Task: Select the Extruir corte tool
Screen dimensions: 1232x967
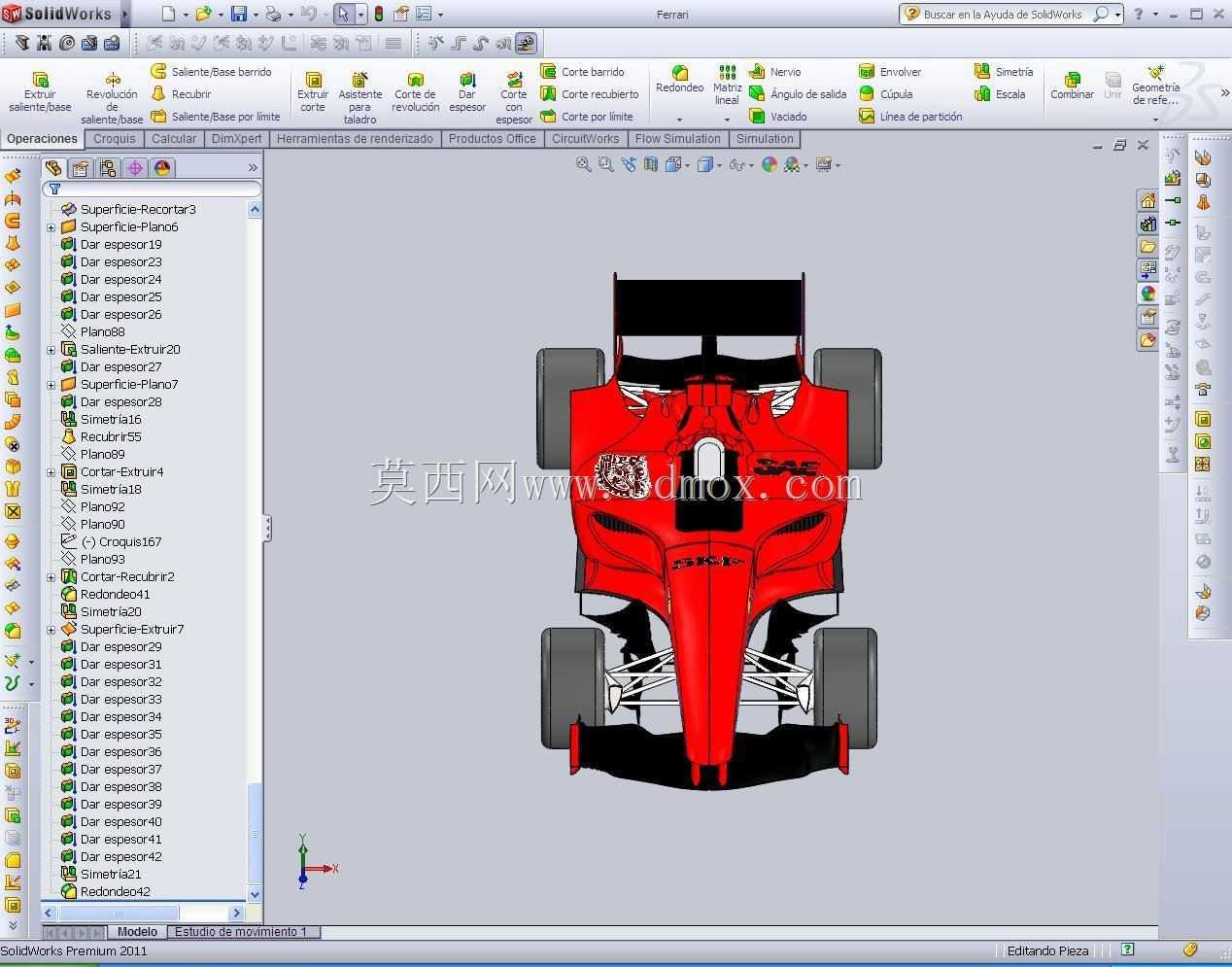Action: tap(313, 92)
